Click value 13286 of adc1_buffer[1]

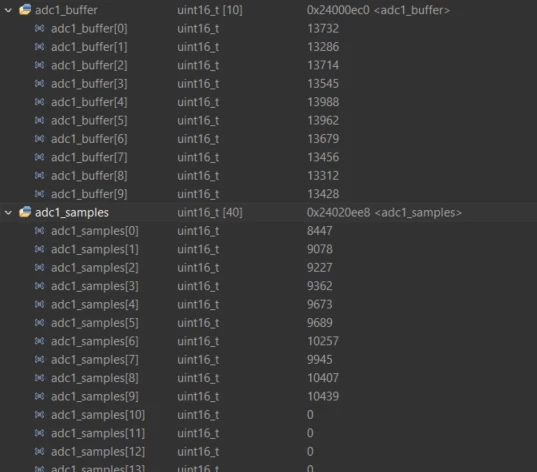pyautogui.click(x=323, y=47)
